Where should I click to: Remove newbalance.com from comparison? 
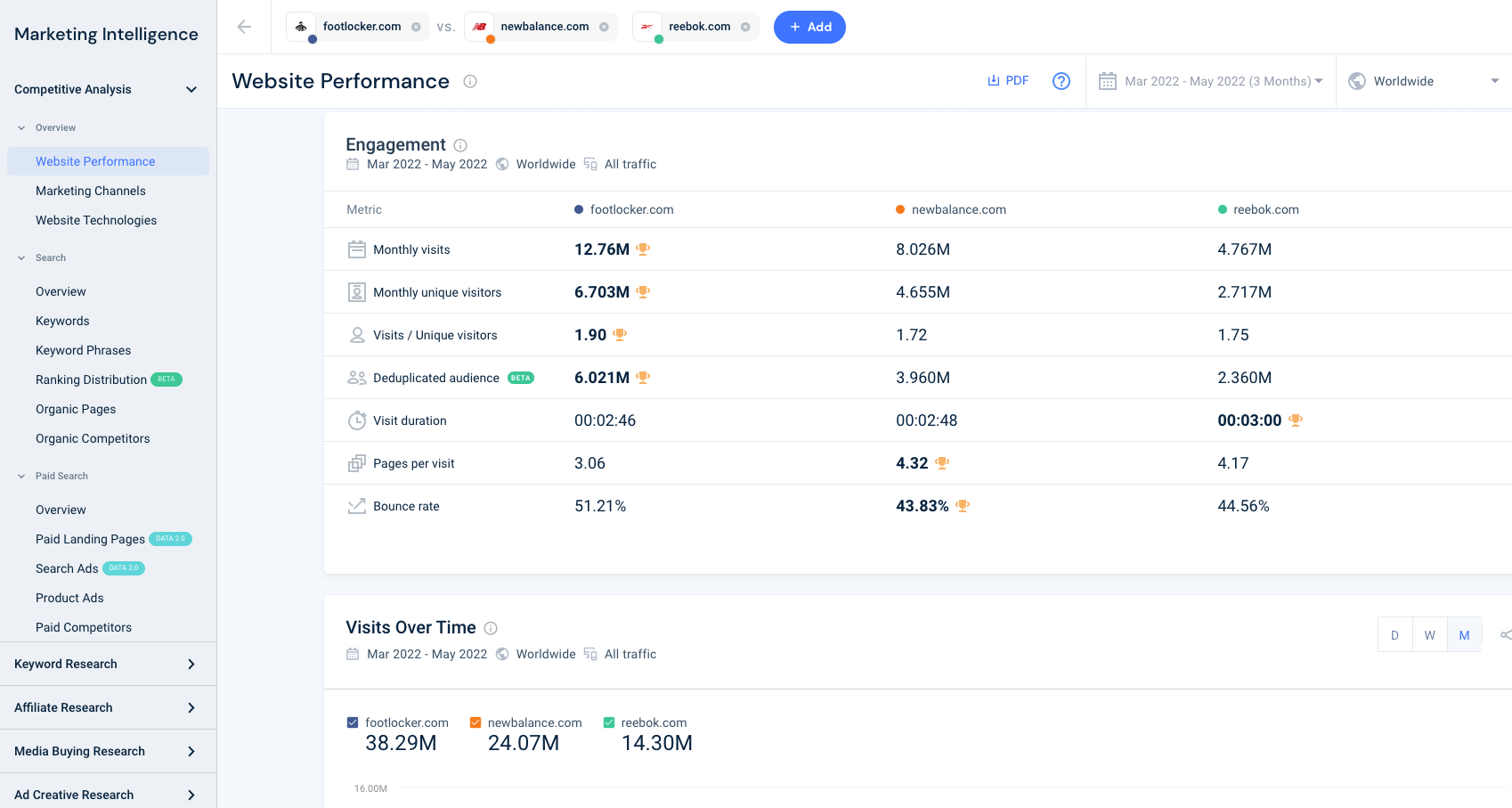click(604, 27)
